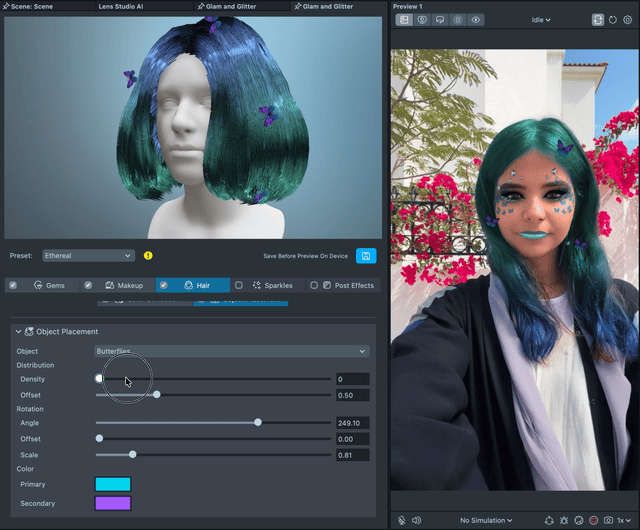Click the blue save button
The height and width of the screenshot is (530, 640).
(366, 256)
